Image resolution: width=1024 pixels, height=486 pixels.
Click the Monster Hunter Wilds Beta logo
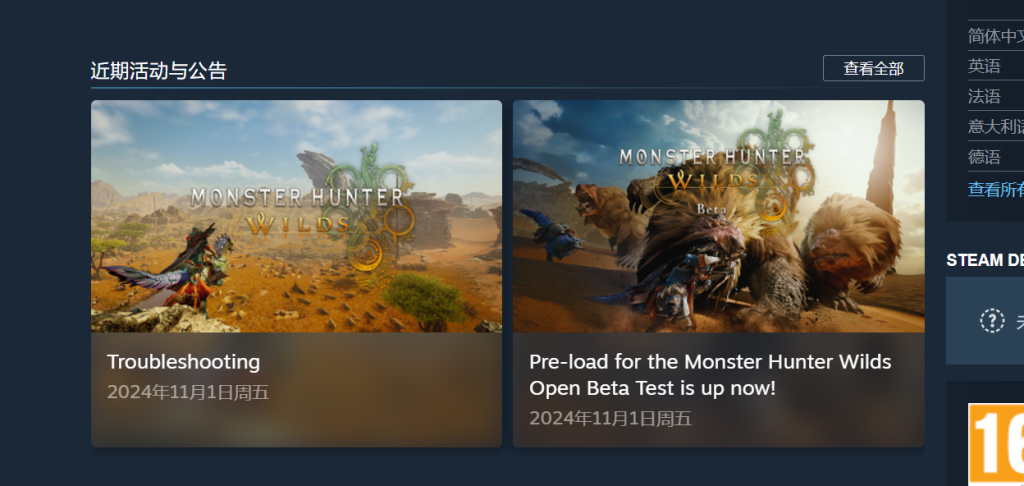pyautogui.click(x=712, y=176)
